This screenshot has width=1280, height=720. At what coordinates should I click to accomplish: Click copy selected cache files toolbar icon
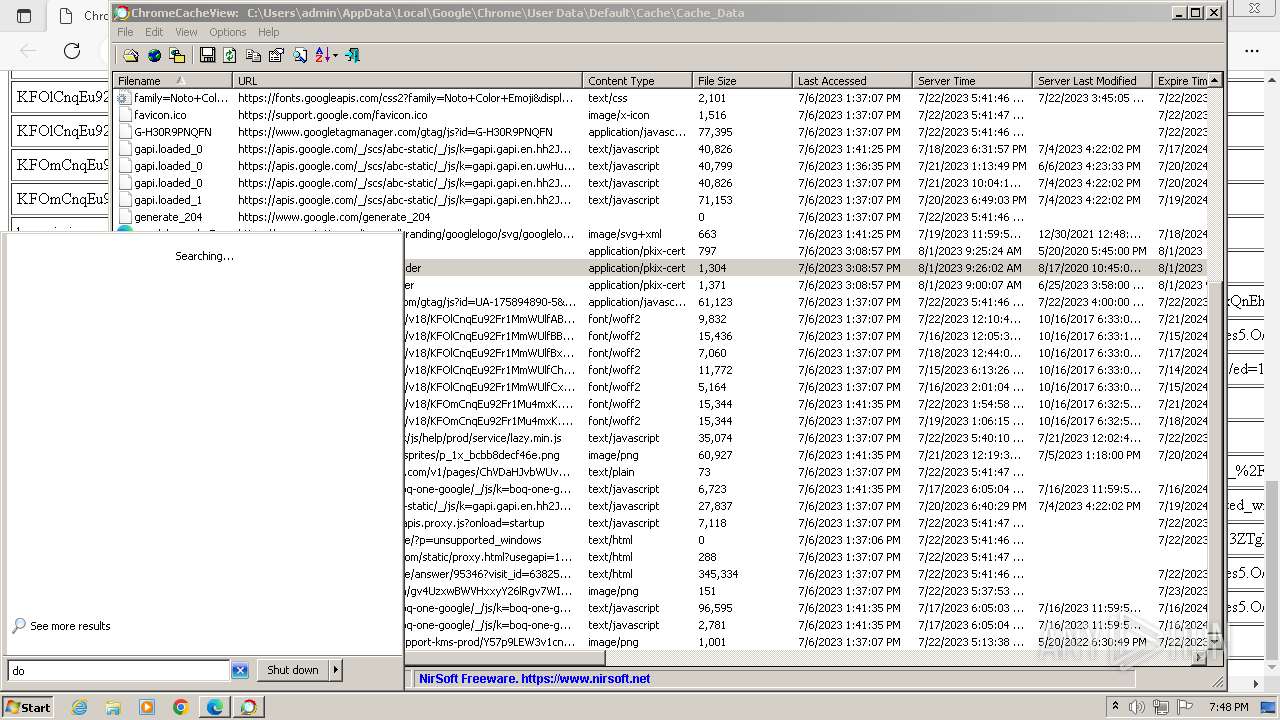pyautogui.click(x=177, y=55)
